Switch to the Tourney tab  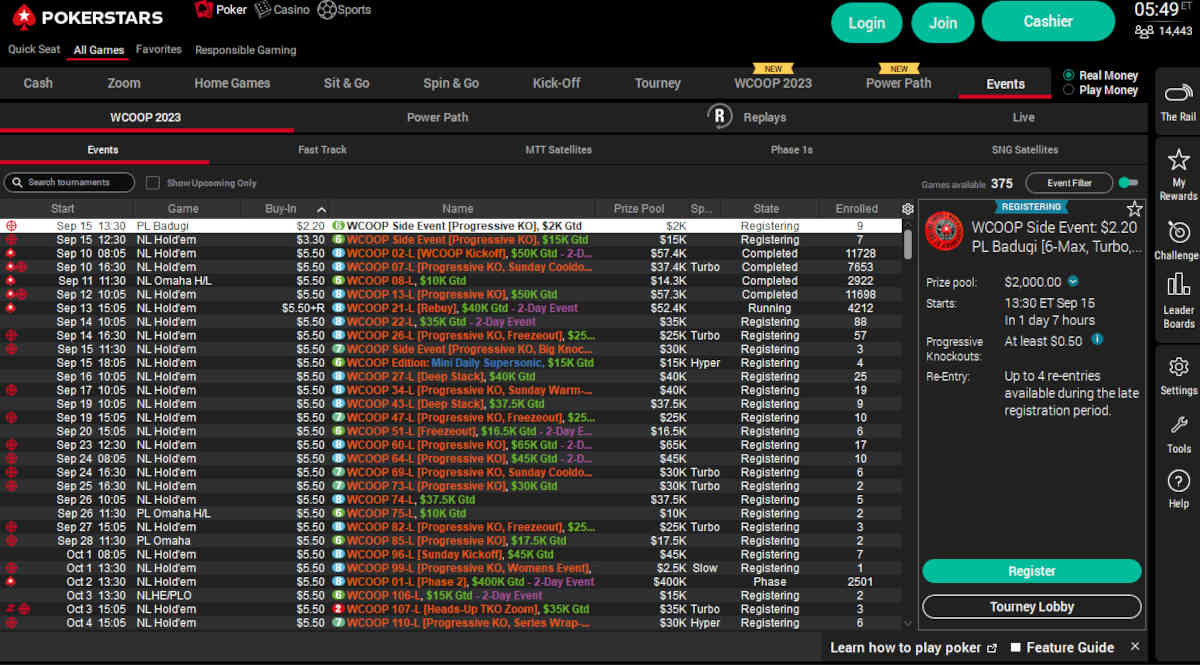pos(658,83)
